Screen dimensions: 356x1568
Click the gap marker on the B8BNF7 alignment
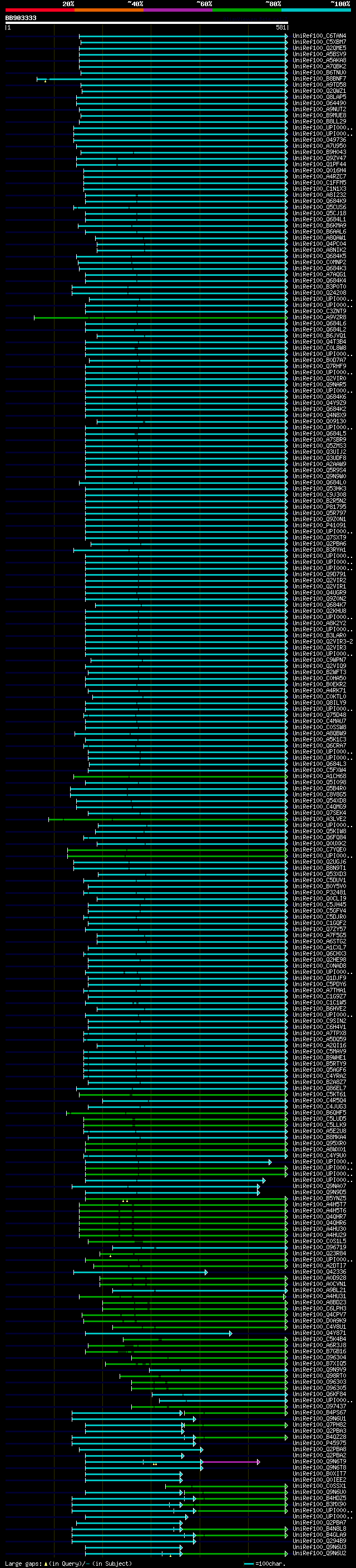[x=45, y=81]
